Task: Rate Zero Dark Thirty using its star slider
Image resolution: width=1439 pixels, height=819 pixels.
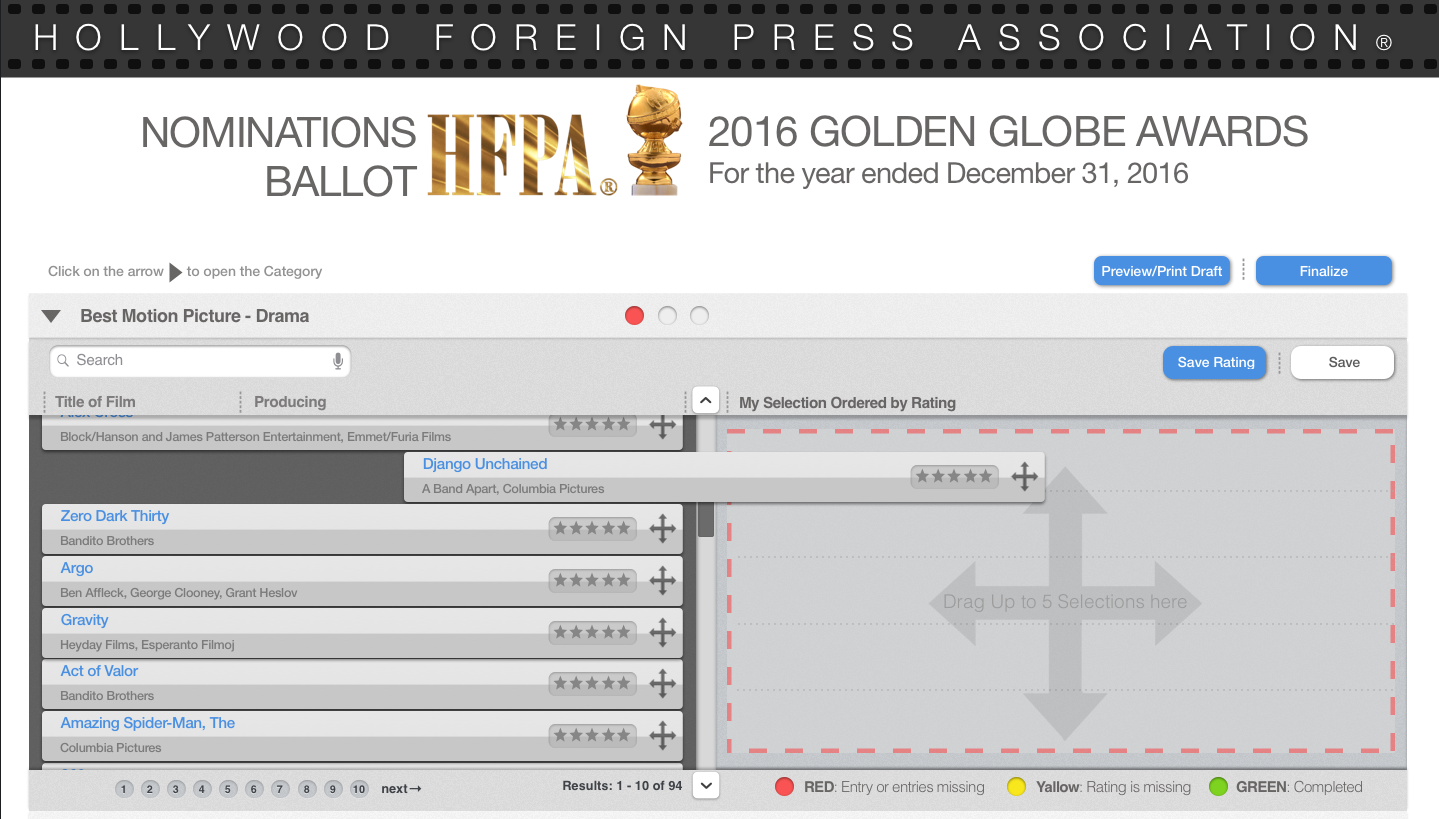Action: pyautogui.click(x=592, y=528)
